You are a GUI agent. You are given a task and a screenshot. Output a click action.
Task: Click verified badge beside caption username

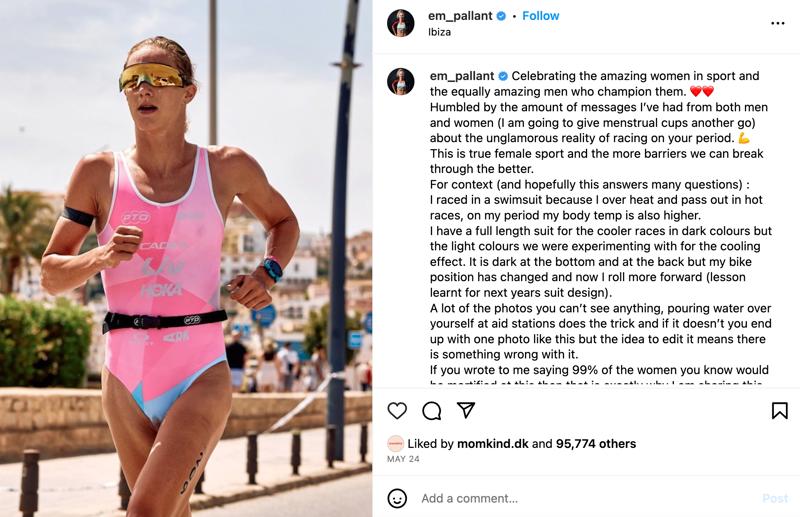click(x=503, y=76)
